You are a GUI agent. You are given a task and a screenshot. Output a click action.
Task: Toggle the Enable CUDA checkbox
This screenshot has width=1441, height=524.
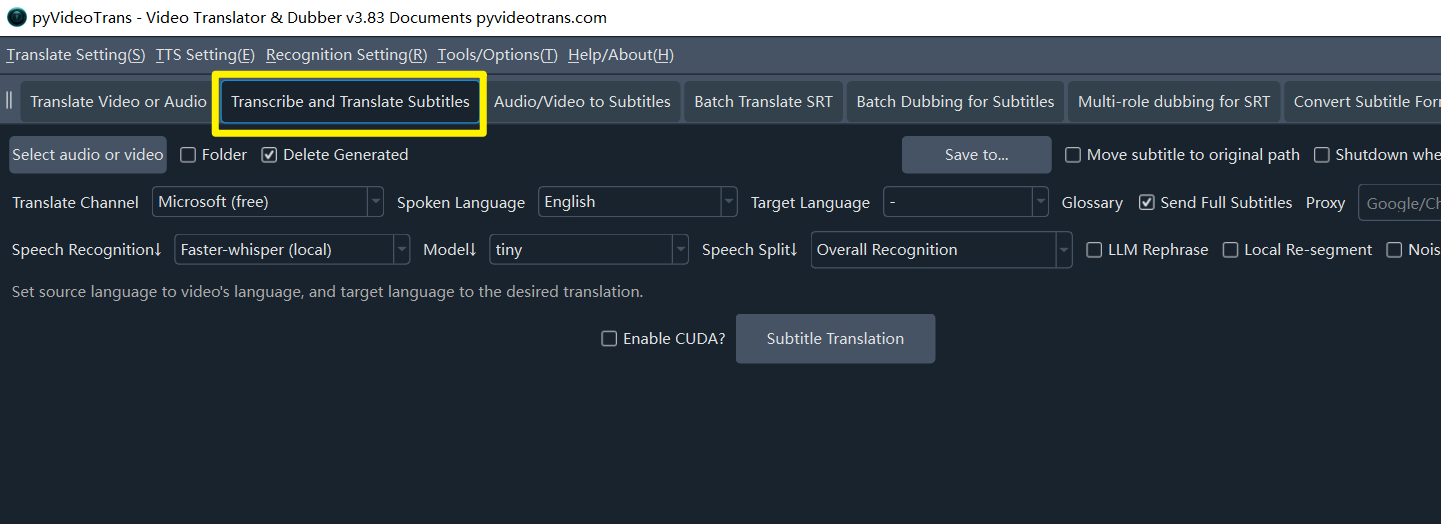609,339
